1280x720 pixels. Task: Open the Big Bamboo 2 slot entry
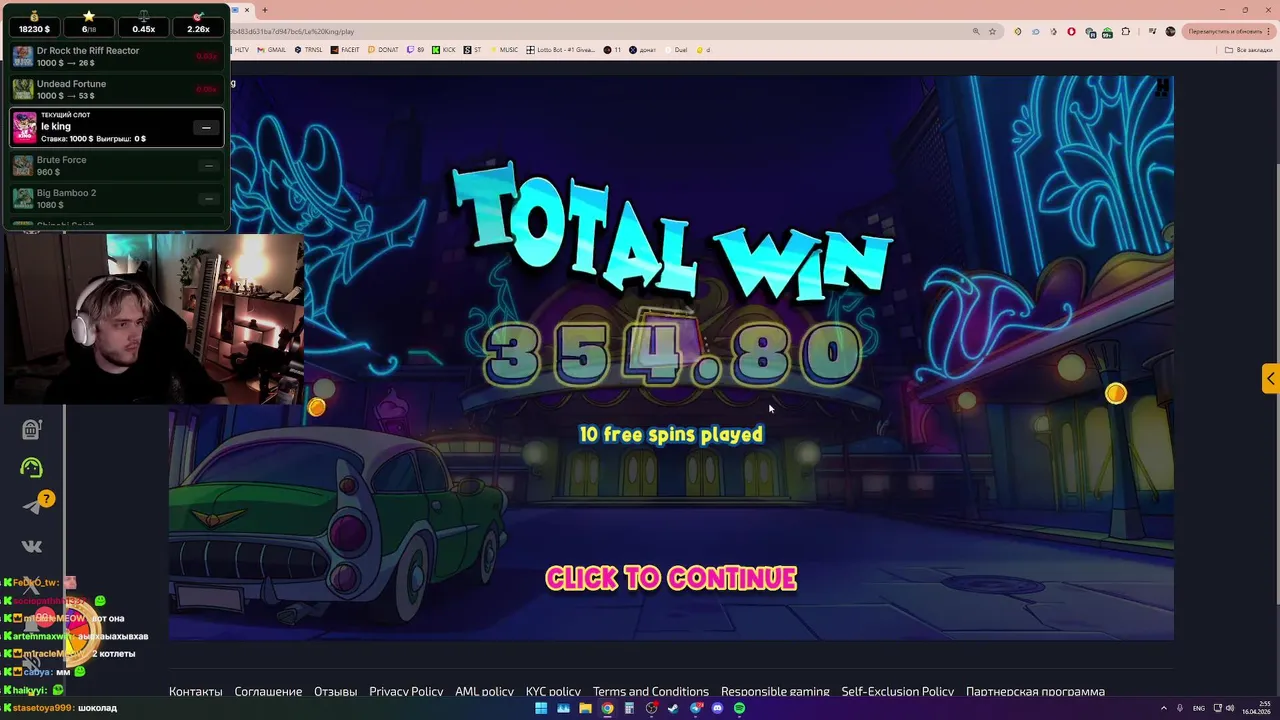click(117, 199)
